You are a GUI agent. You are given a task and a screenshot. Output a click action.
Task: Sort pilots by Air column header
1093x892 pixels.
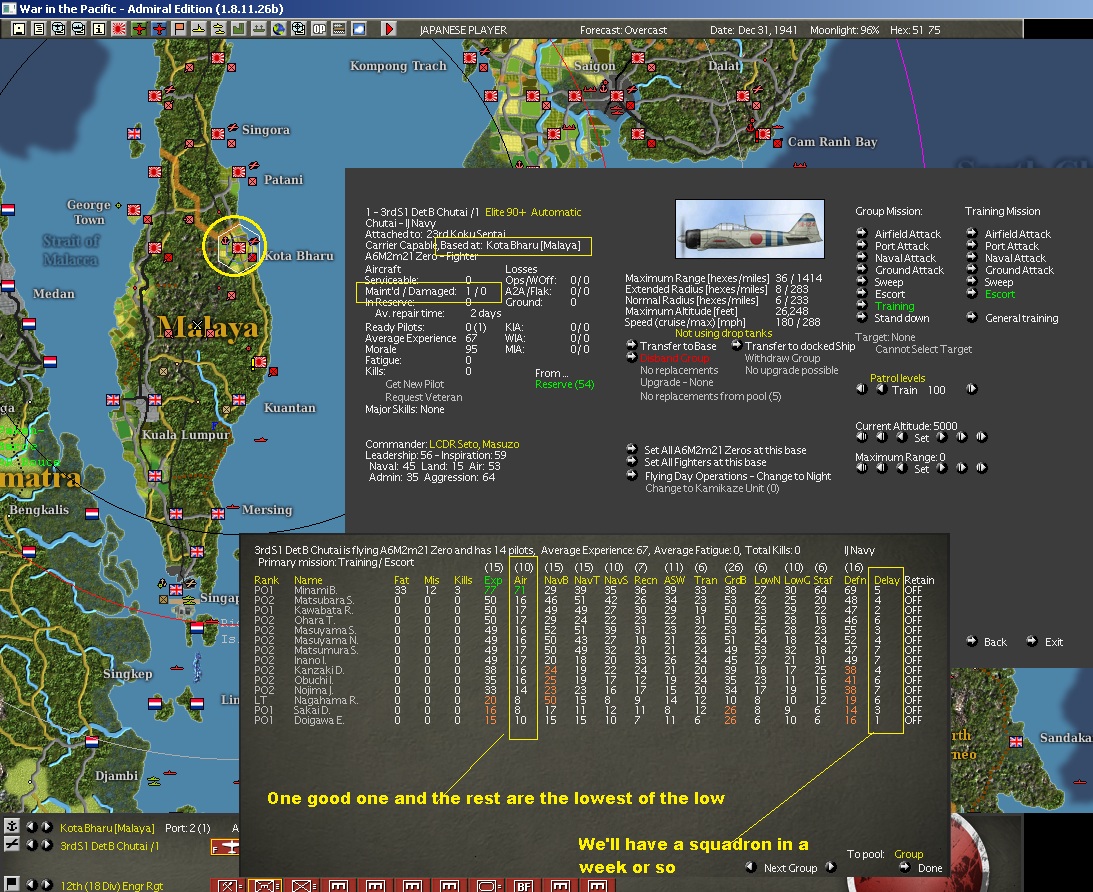(520, 580)
